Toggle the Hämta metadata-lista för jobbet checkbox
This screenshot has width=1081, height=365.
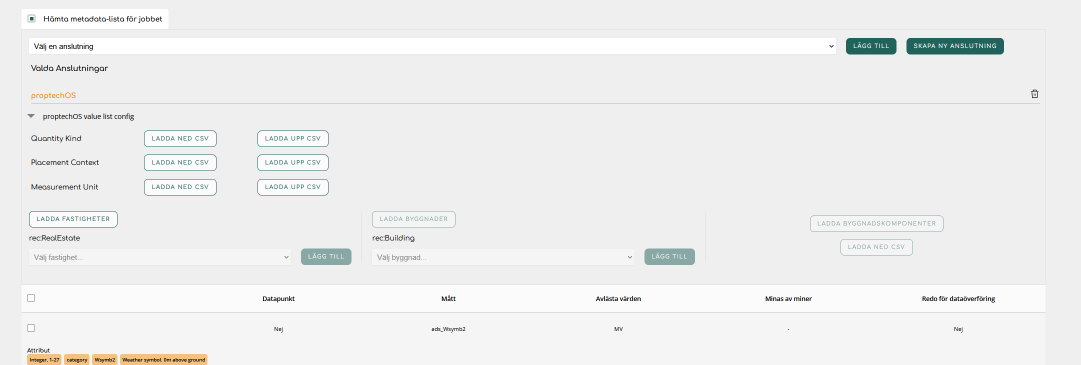click(32, 19)
